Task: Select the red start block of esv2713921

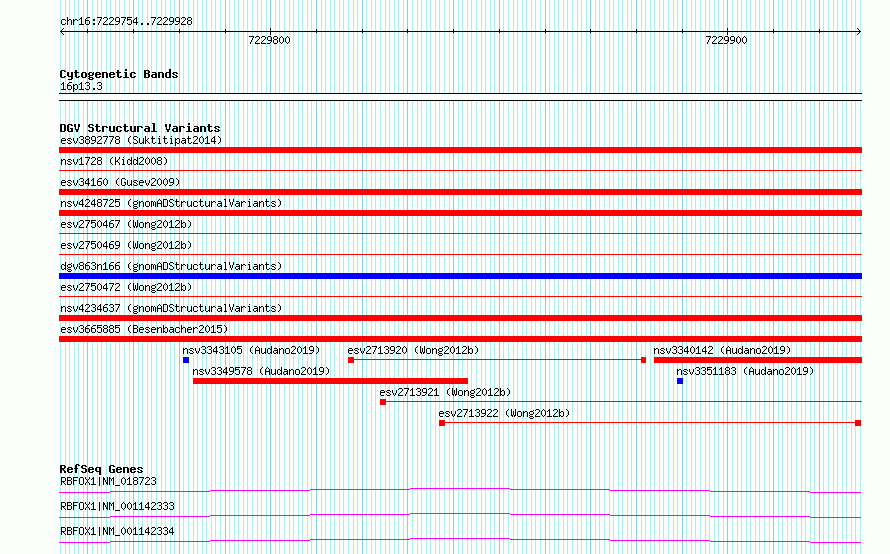Action: (x=383, y=402)
